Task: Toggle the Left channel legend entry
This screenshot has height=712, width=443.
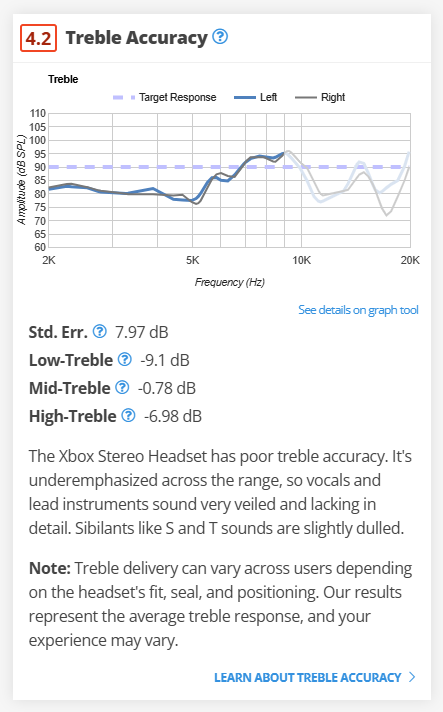Action: (256, 97)
